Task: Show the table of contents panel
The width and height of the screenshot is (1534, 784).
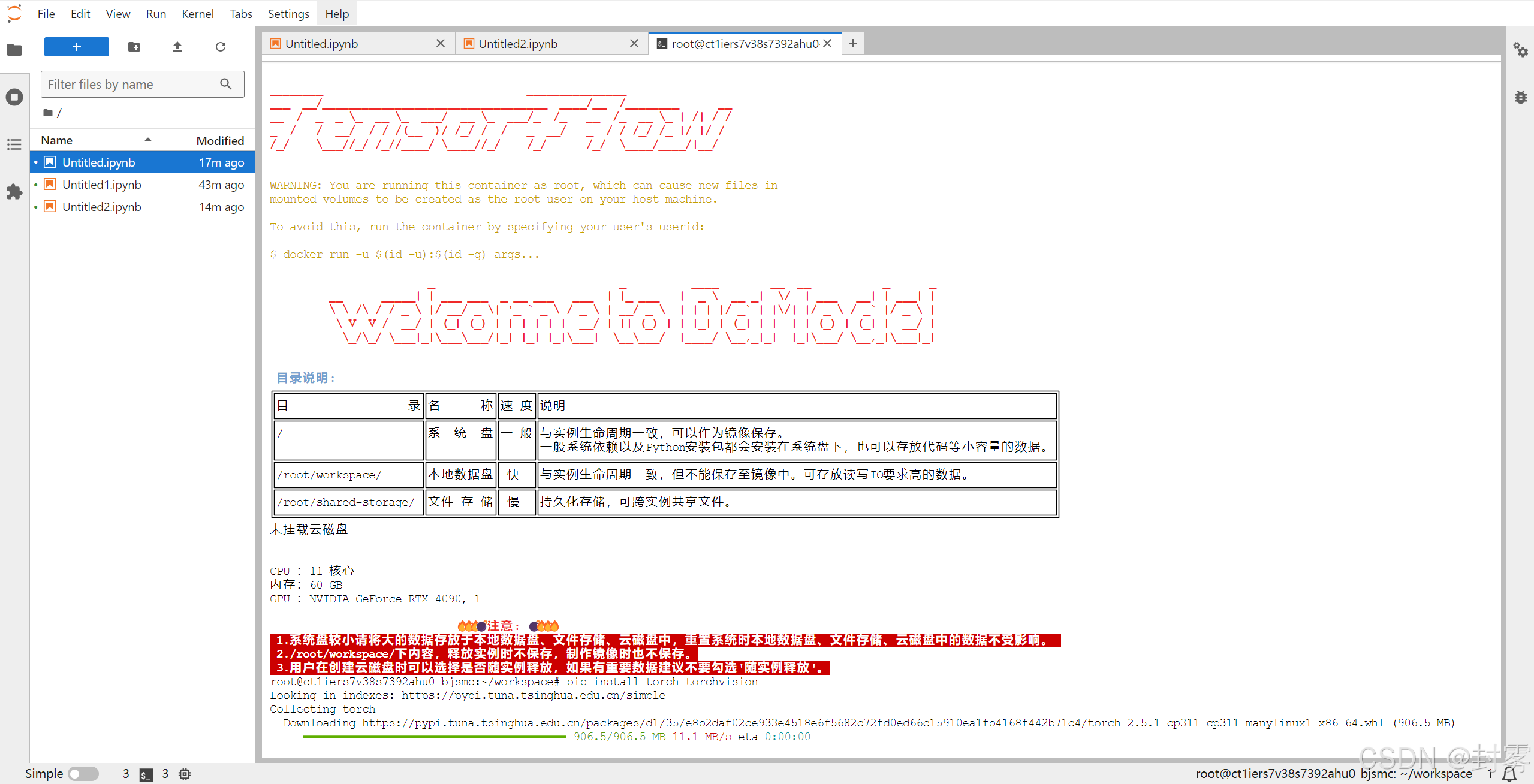Action: point(14,144)
